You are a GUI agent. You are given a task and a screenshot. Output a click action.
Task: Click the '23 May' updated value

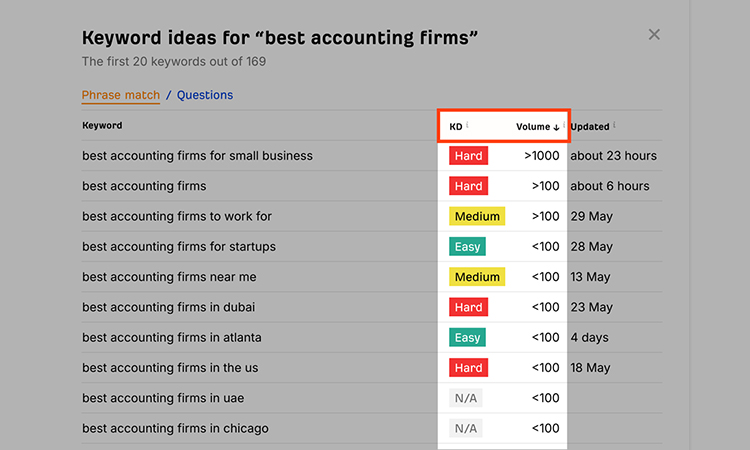591,307
